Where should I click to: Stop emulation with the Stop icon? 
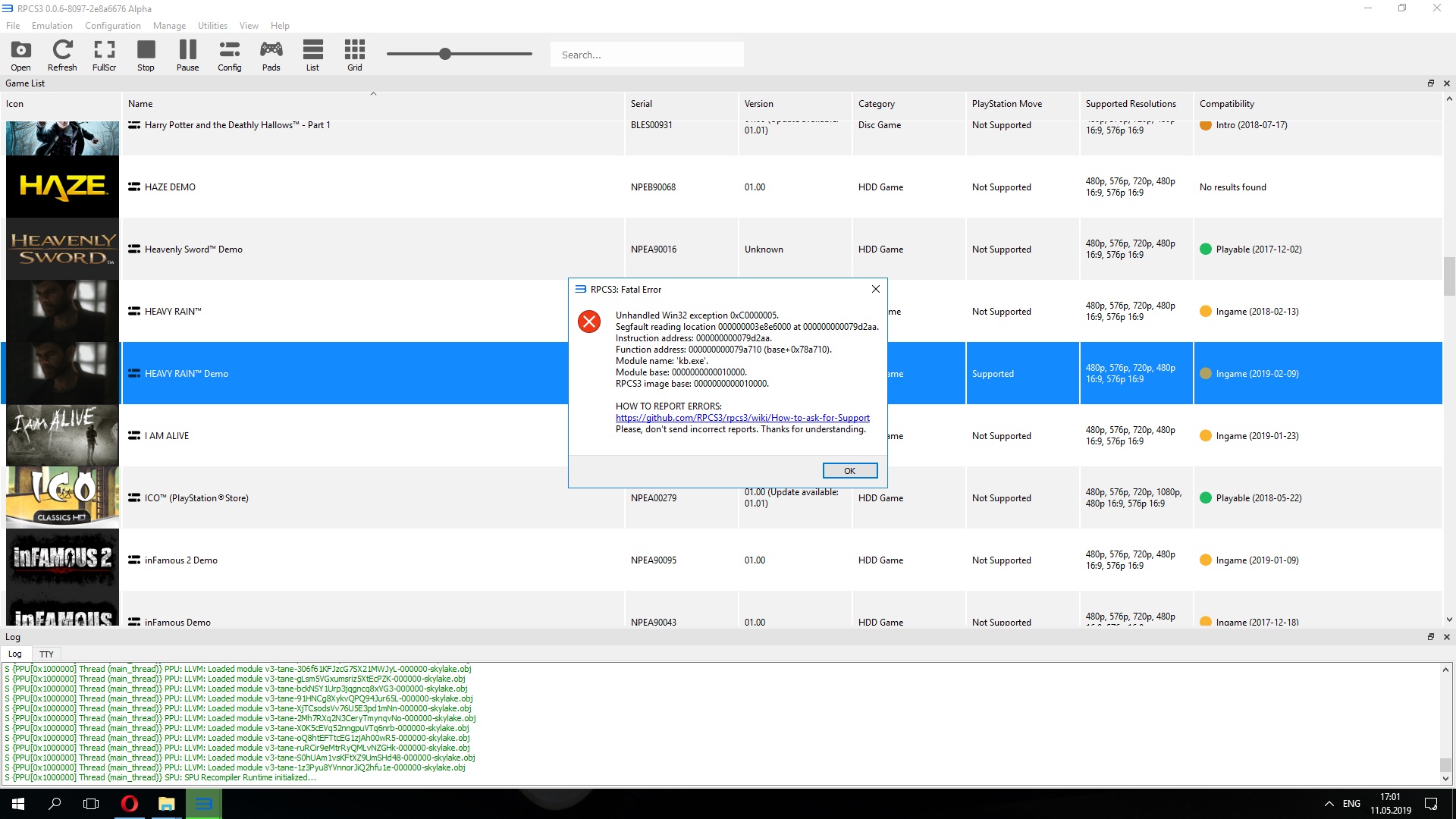coord(146,55)
